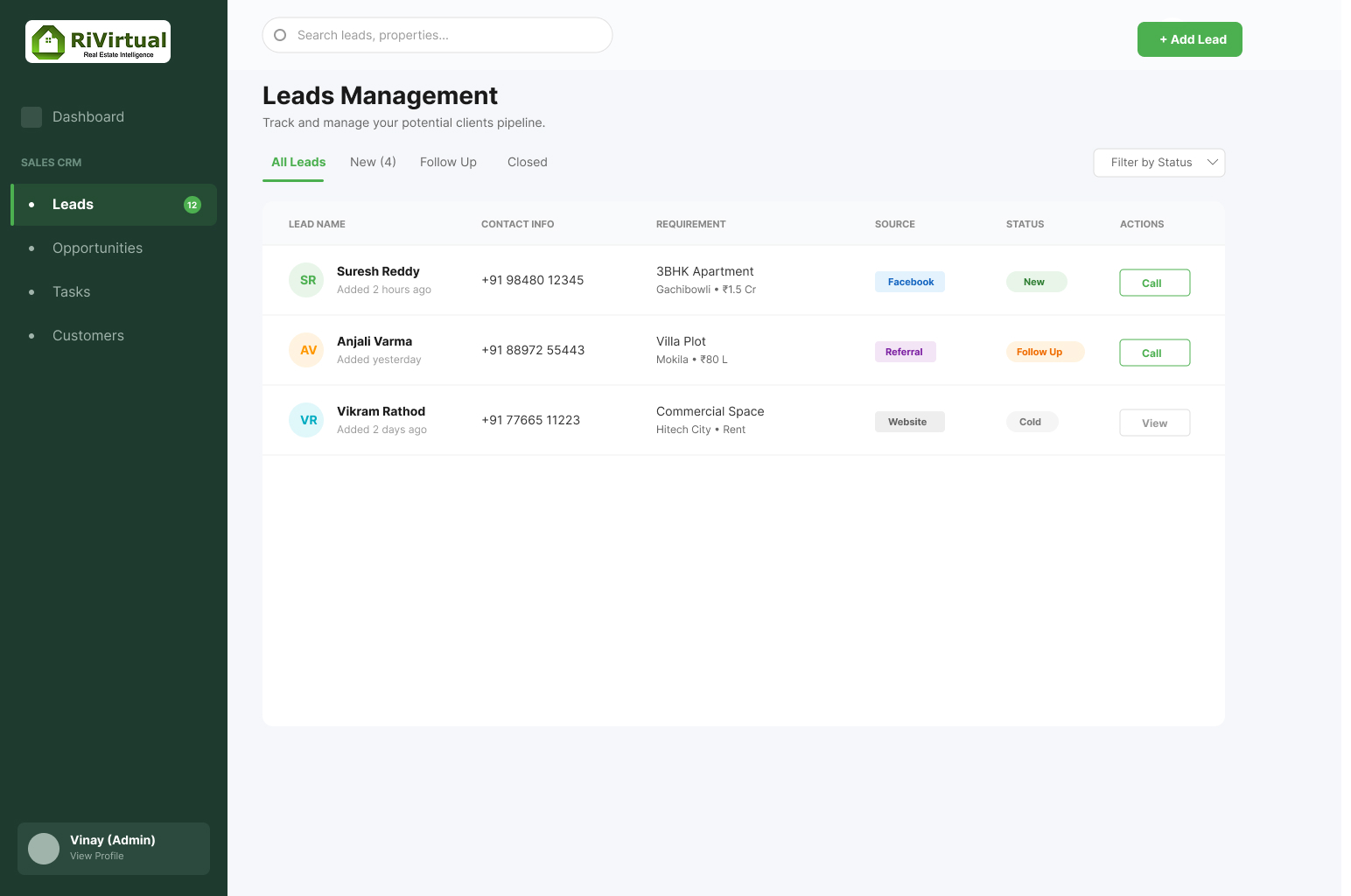Click the Add Lead button
This screenshot has width=1351, height=896.
(1190, 39)
